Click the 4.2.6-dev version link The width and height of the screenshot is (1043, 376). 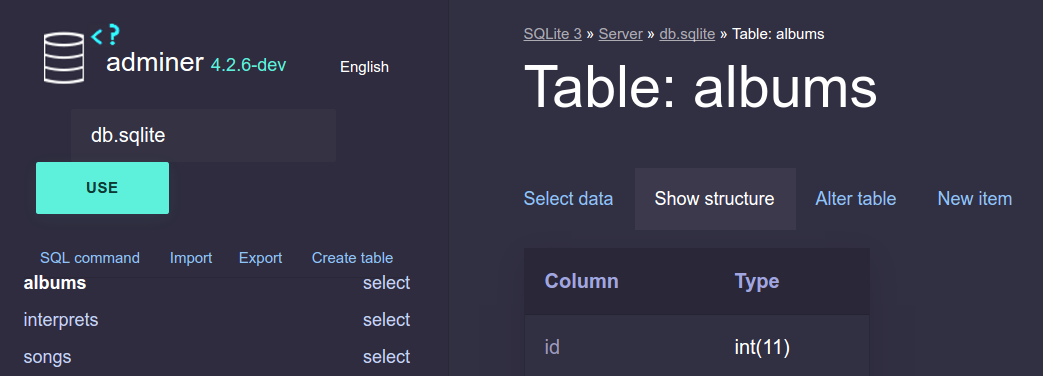[248, 65]
